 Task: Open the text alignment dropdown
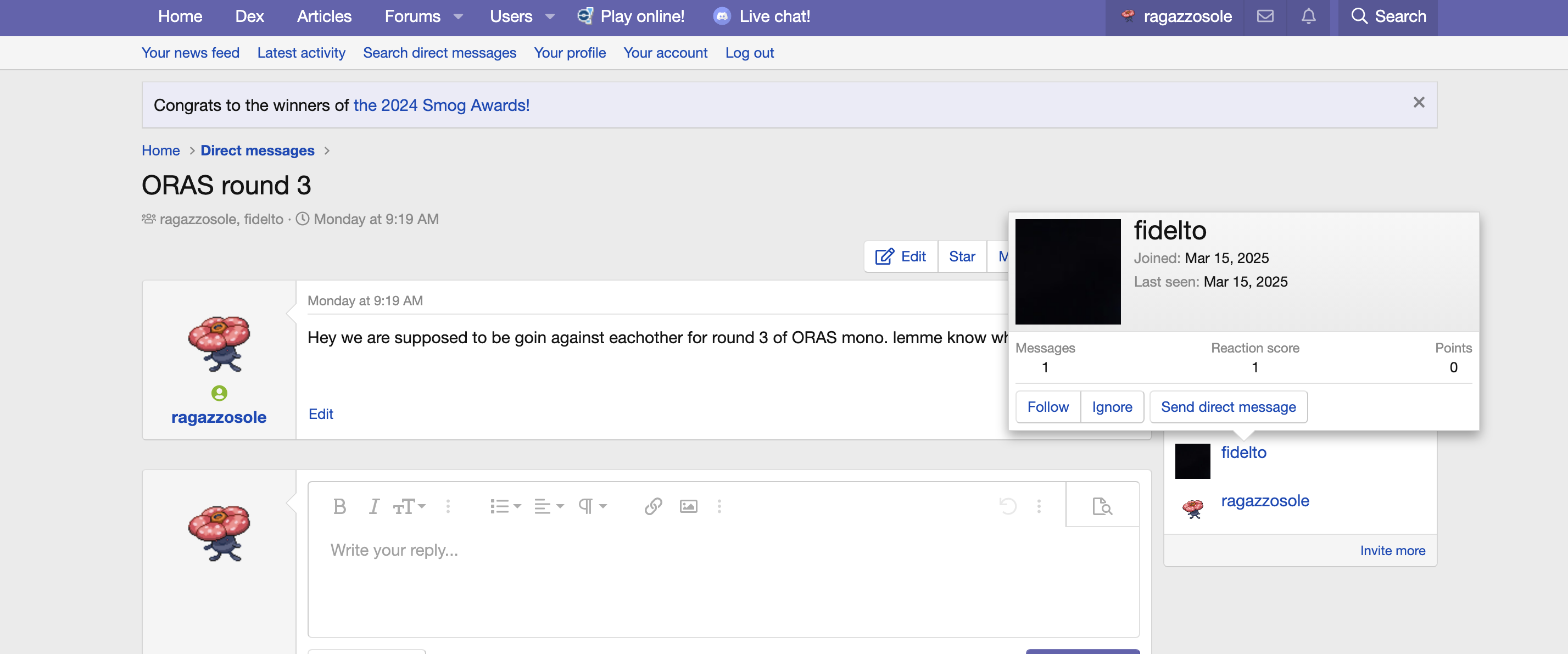pyautogui.click(x=549, y=506)
